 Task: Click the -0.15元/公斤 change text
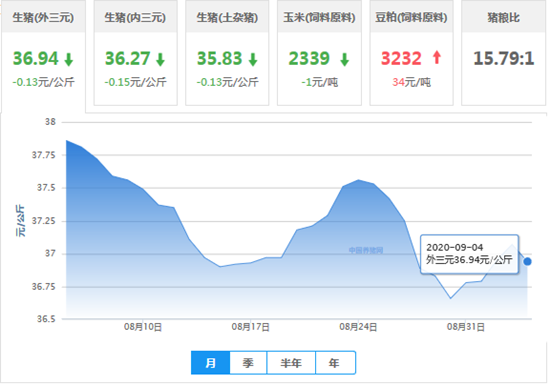[x=135, y=82]
